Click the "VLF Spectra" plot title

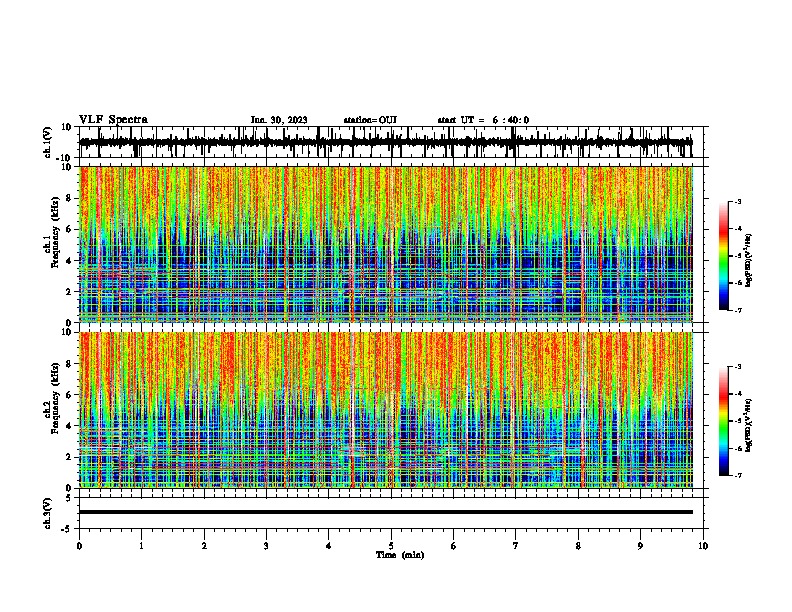click(x=113, y=120)
